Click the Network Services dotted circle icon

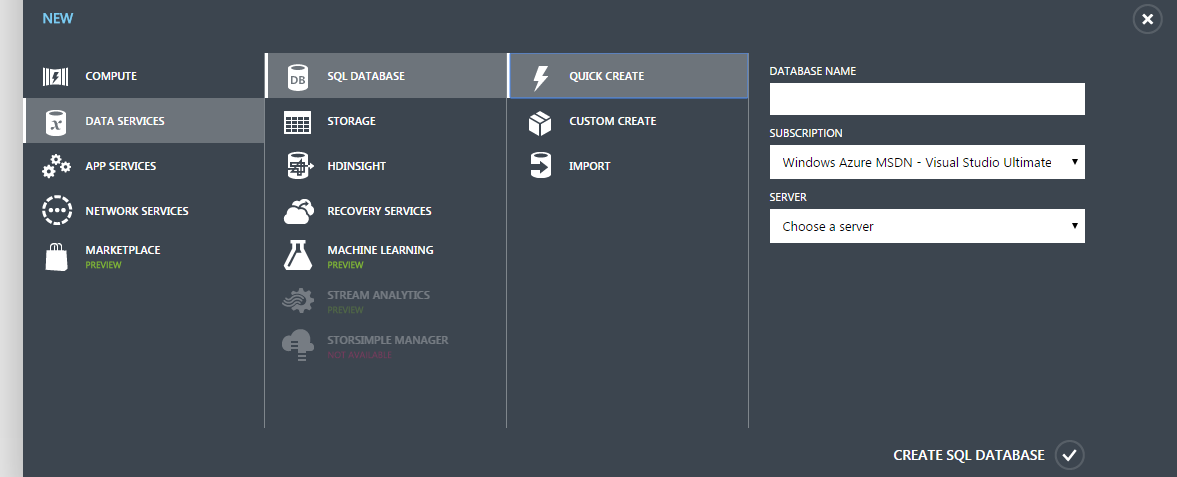[x=57, y=211]
